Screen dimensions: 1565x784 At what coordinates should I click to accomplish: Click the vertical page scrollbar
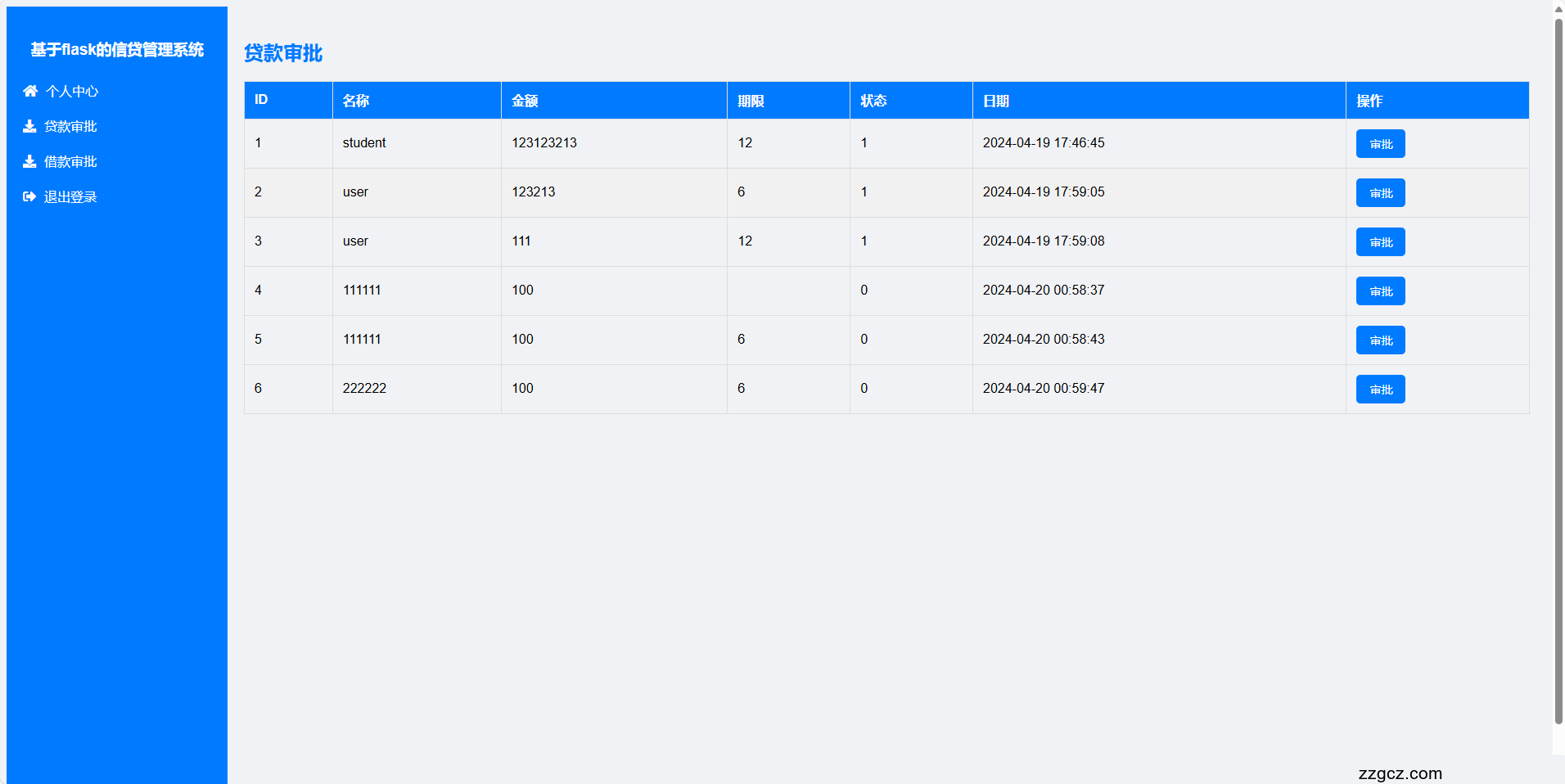(1558, 368)
